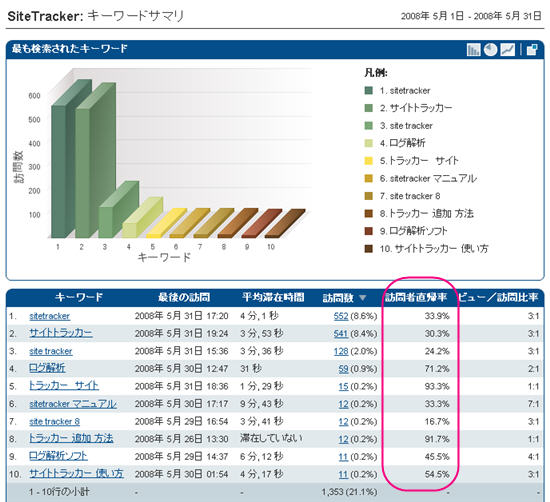The image size is (550, 502).
Task: Click bounce rate value 93.3%
Action: point(437,386)
